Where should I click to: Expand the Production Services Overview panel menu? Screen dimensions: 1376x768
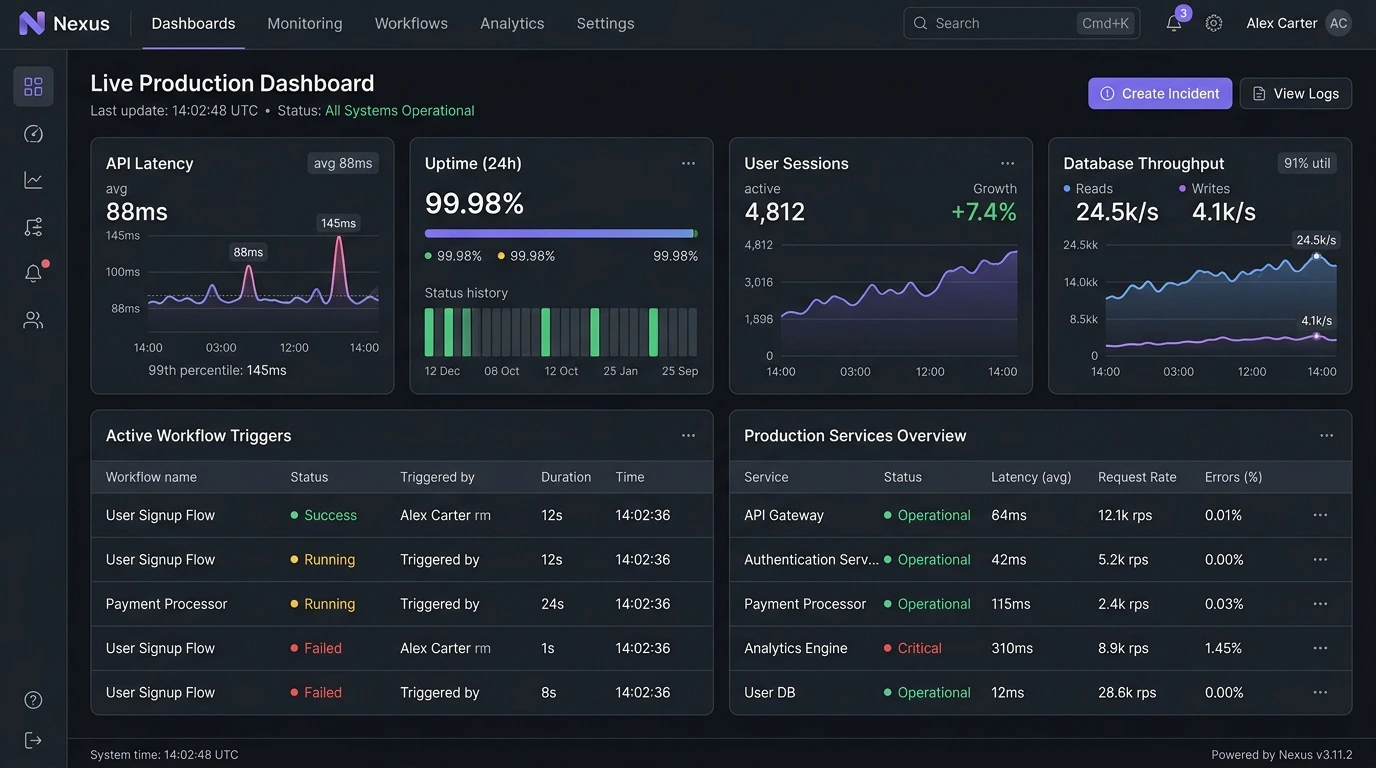click(1326, 435)
